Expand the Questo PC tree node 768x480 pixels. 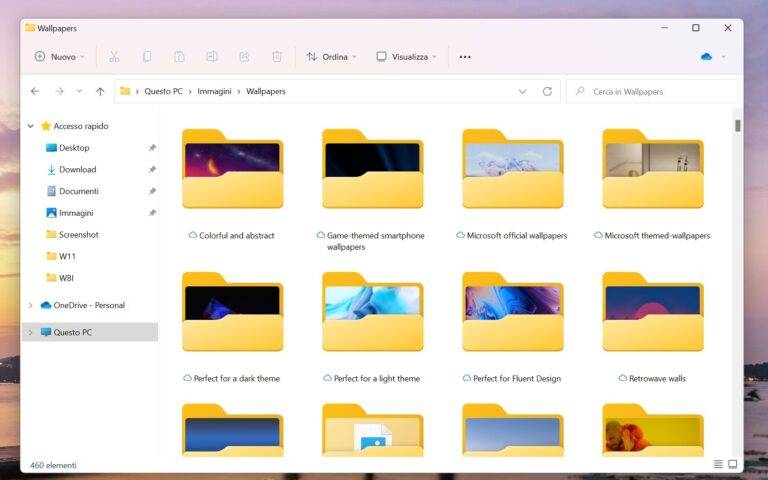pyautogui.click(x=30, y=332)
